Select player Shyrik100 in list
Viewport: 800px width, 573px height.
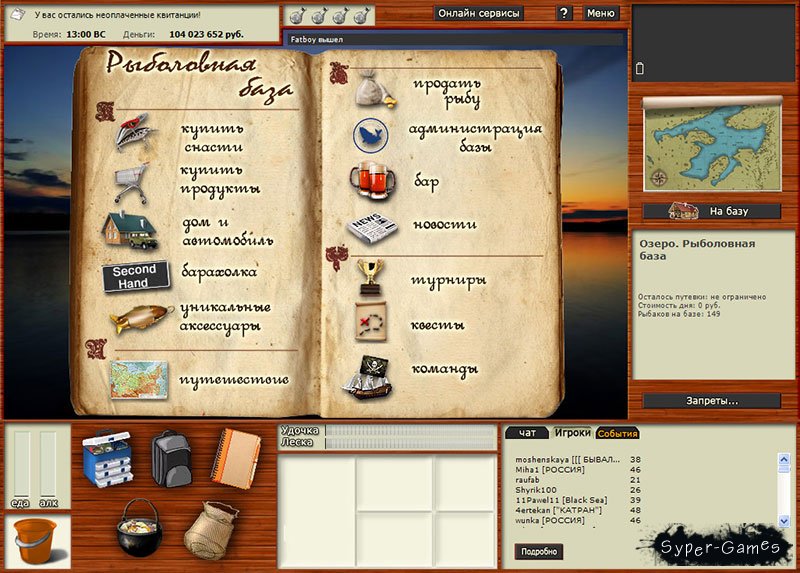click(578, 490)
